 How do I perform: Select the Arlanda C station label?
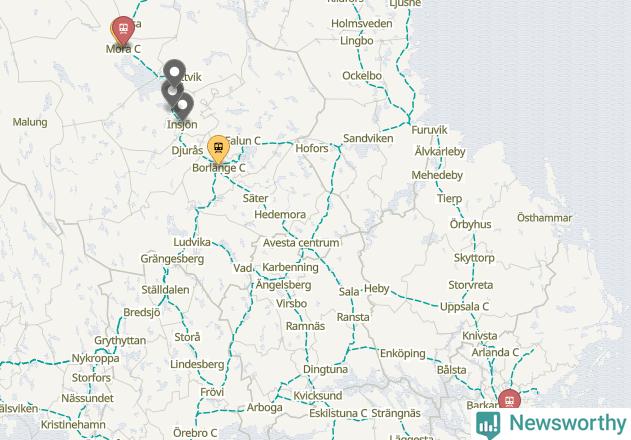[x=495, y=353]
